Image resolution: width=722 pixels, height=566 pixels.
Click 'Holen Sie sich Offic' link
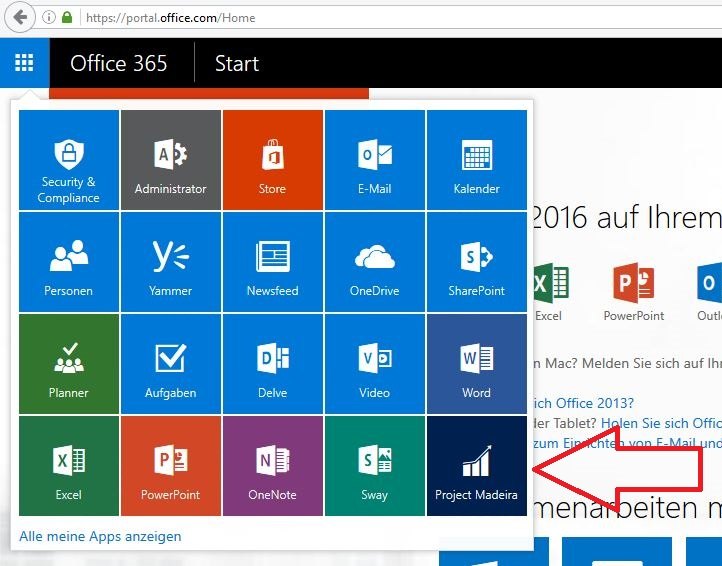coord(661,423)
